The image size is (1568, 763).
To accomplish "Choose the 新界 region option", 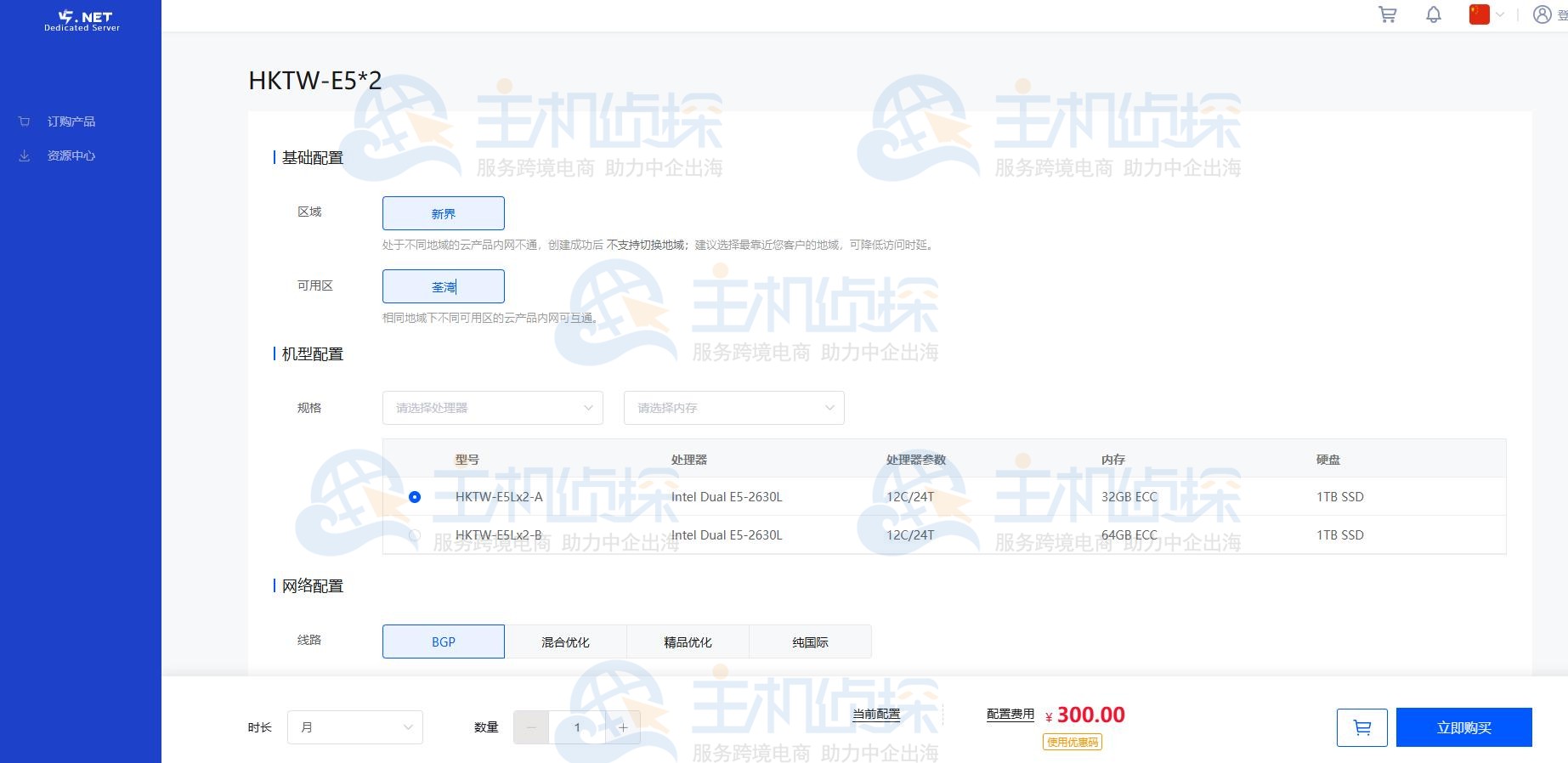I will tap(443, 213).
